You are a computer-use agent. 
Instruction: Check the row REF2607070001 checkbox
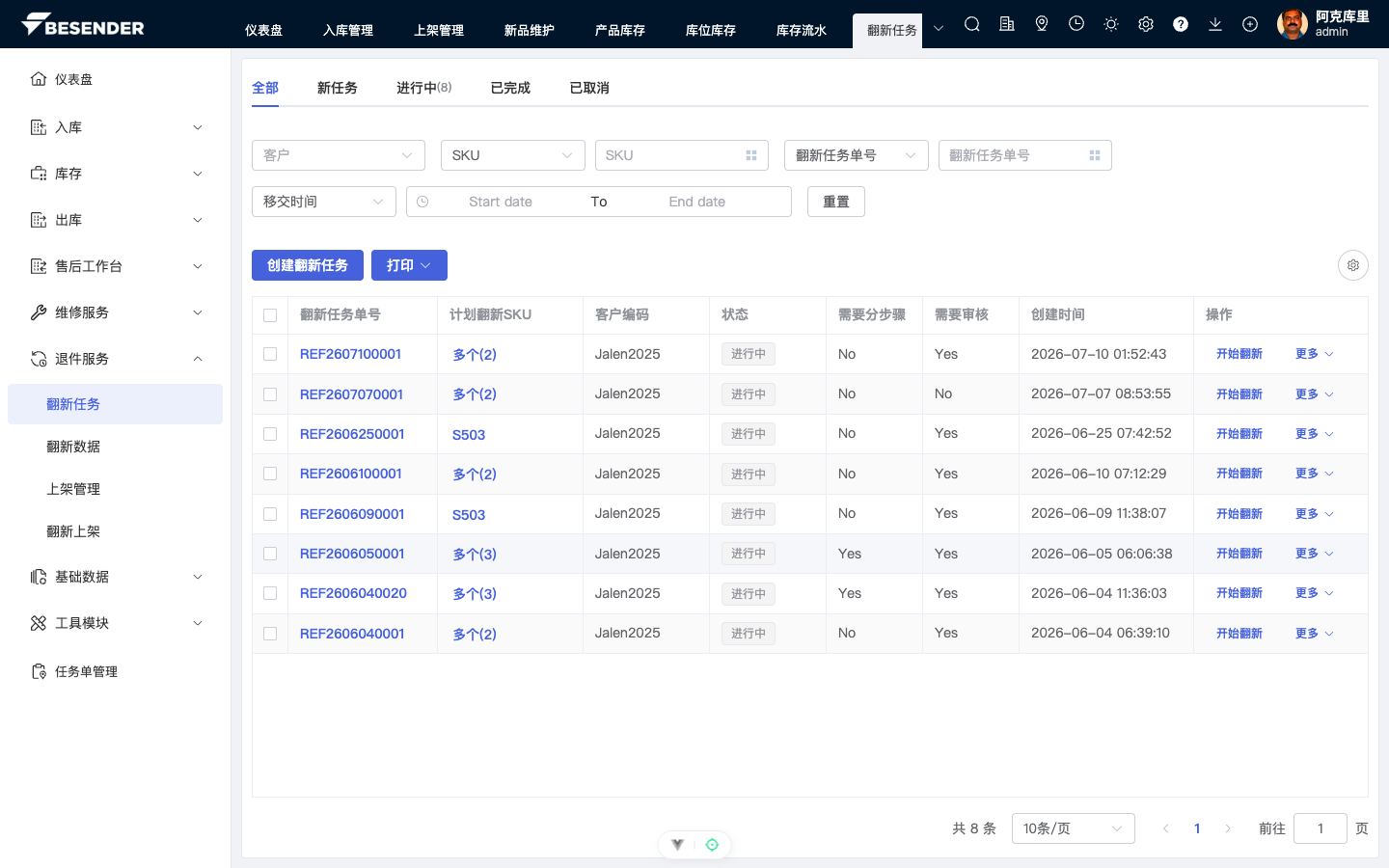(x=270, y=394)
